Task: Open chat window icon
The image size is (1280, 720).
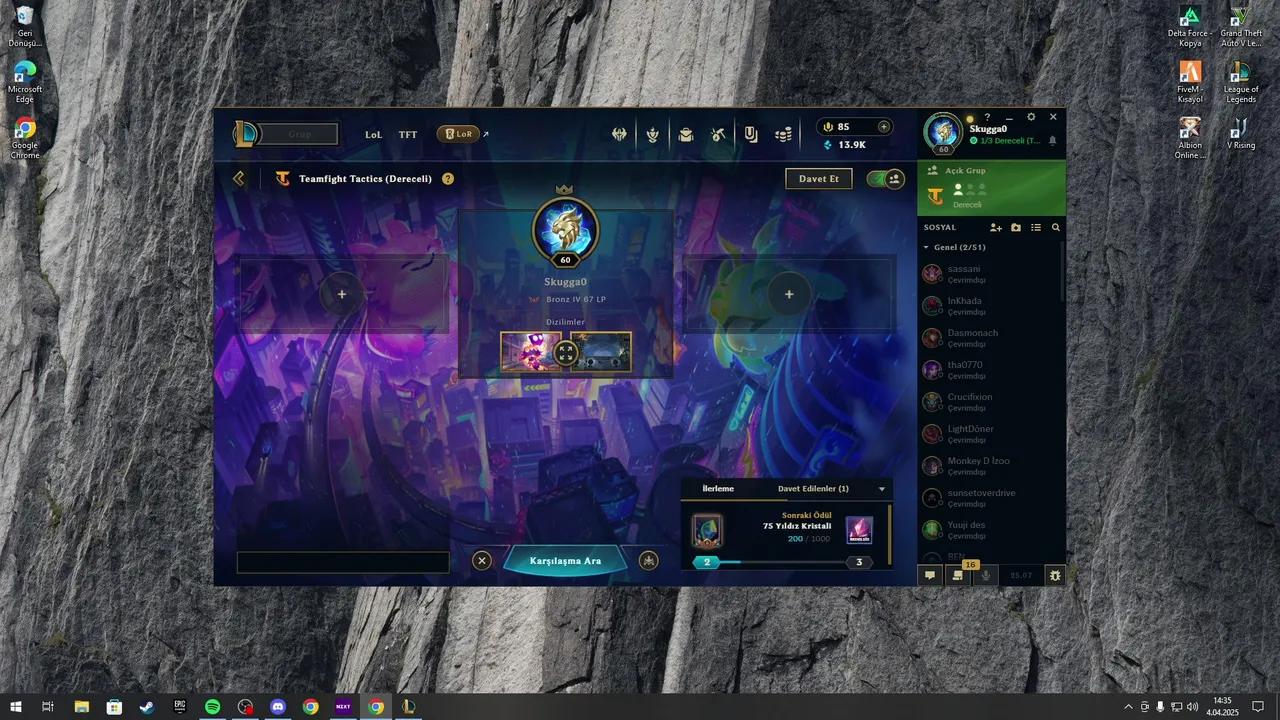Action: tap(930, 575)
